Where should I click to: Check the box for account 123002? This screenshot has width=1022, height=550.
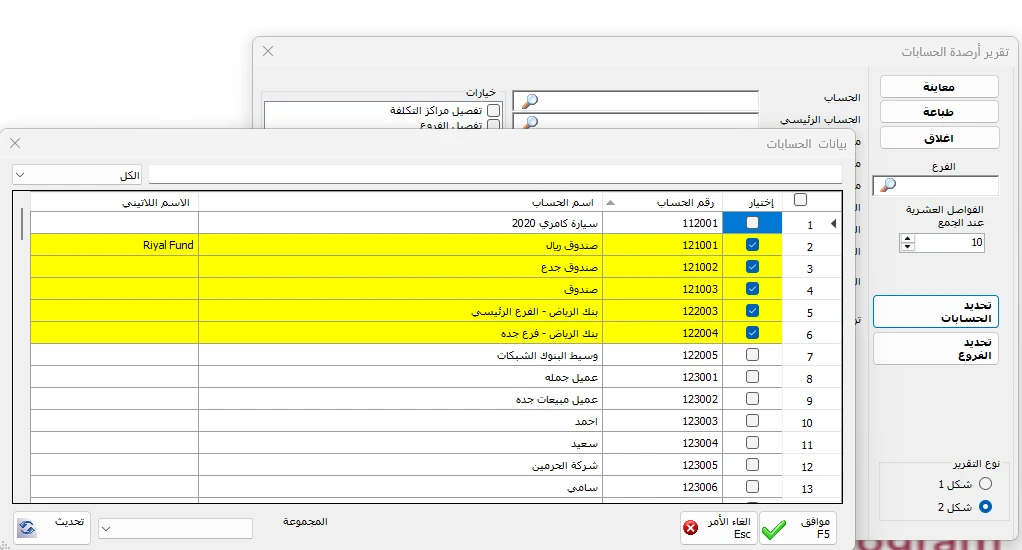(752, 399)
